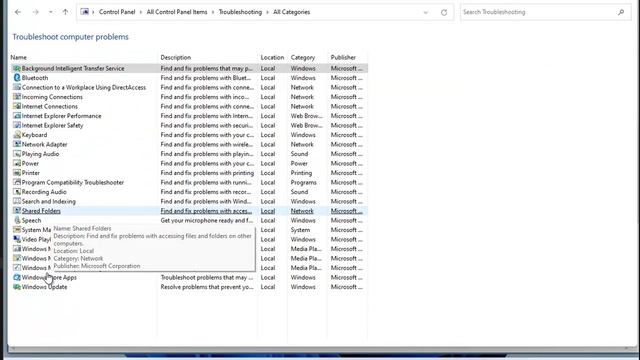This screenshot has height=360, width=640.
Task: Click the Internet Connections icon
Action: 17,106
